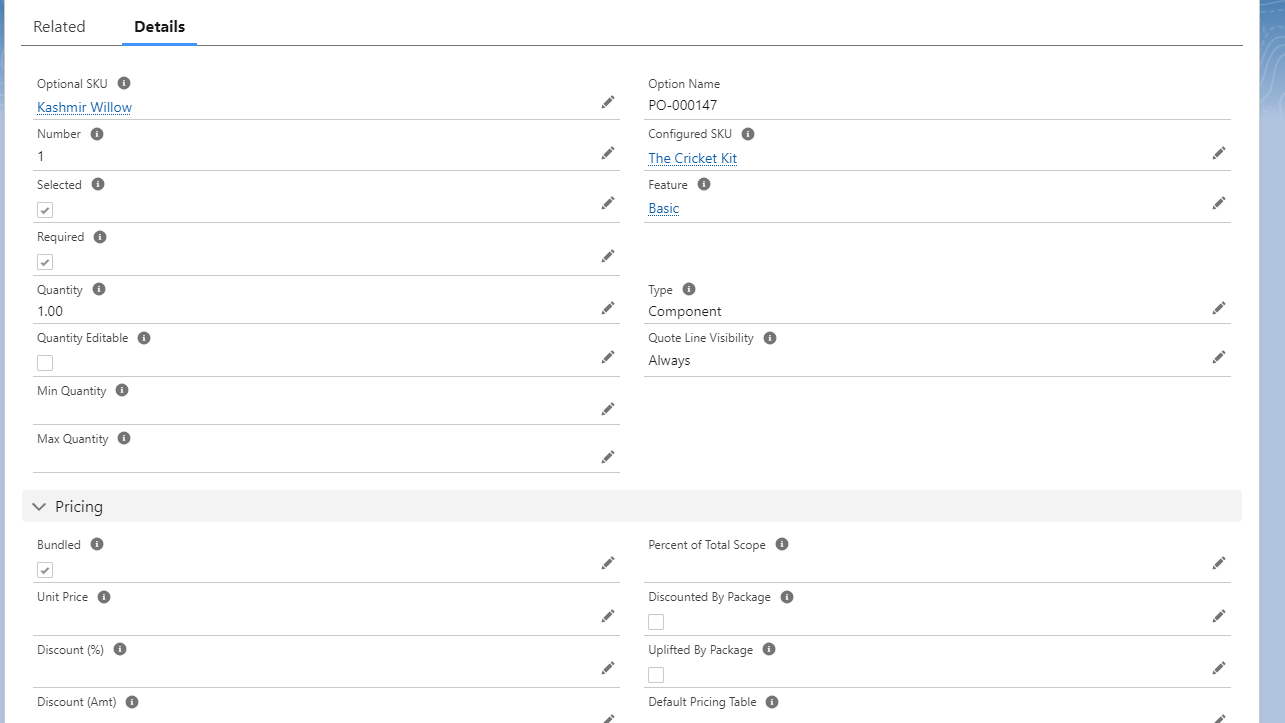
Task: Click edit pencil next to Quantity
Action: [x=607, y=308]
